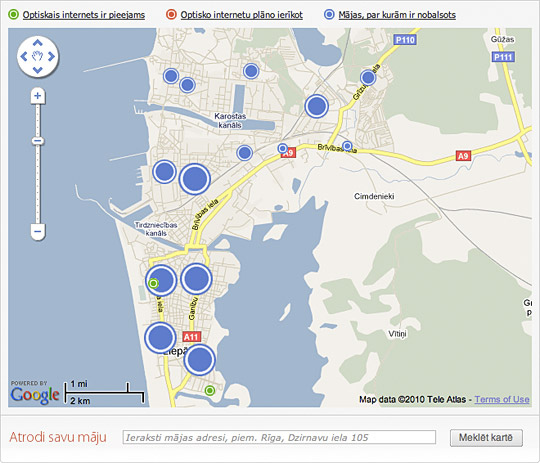Click red legend dot for planned internet

[x=171, y=14]
